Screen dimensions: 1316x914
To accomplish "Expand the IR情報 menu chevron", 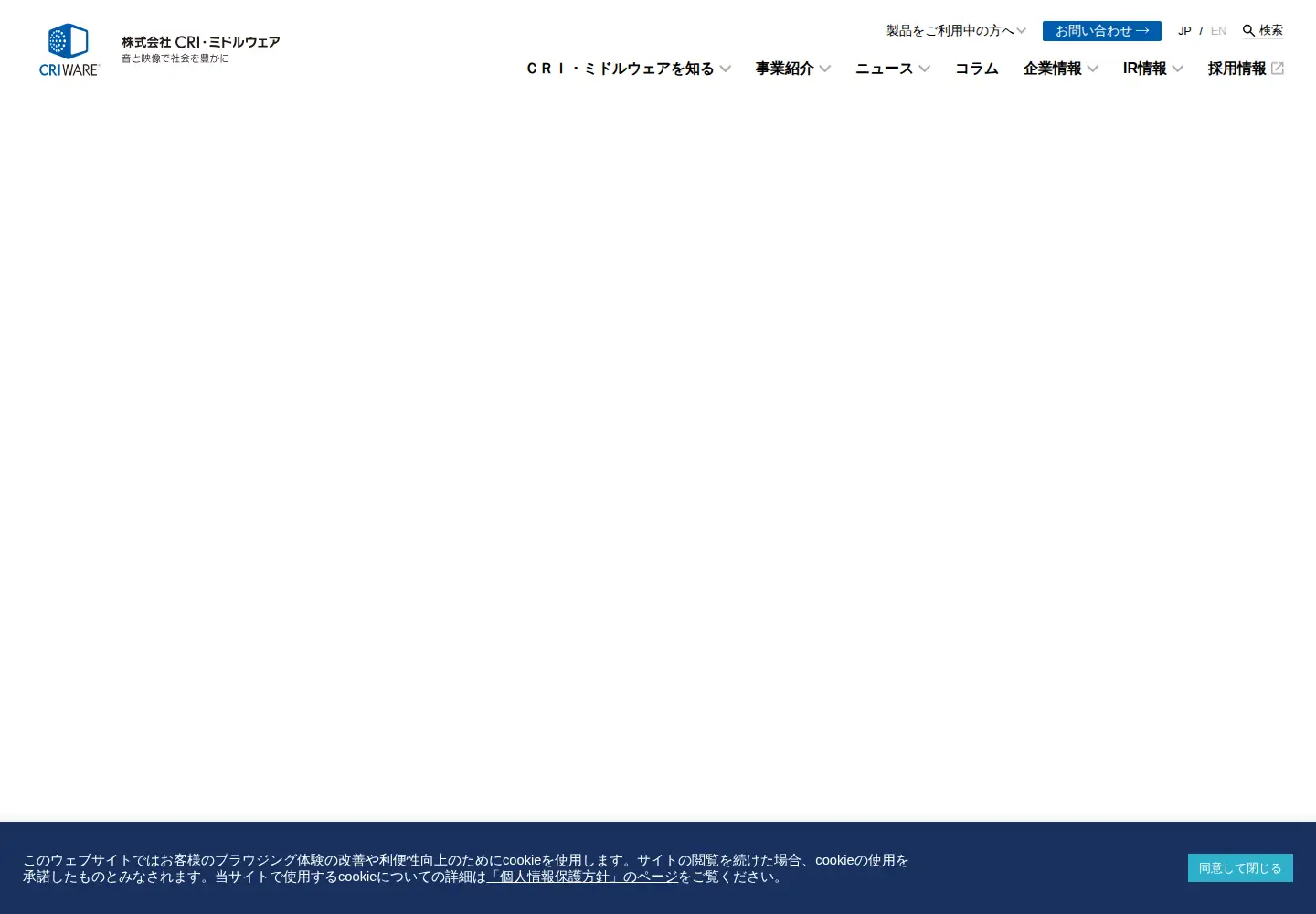I will [1178, 69].
